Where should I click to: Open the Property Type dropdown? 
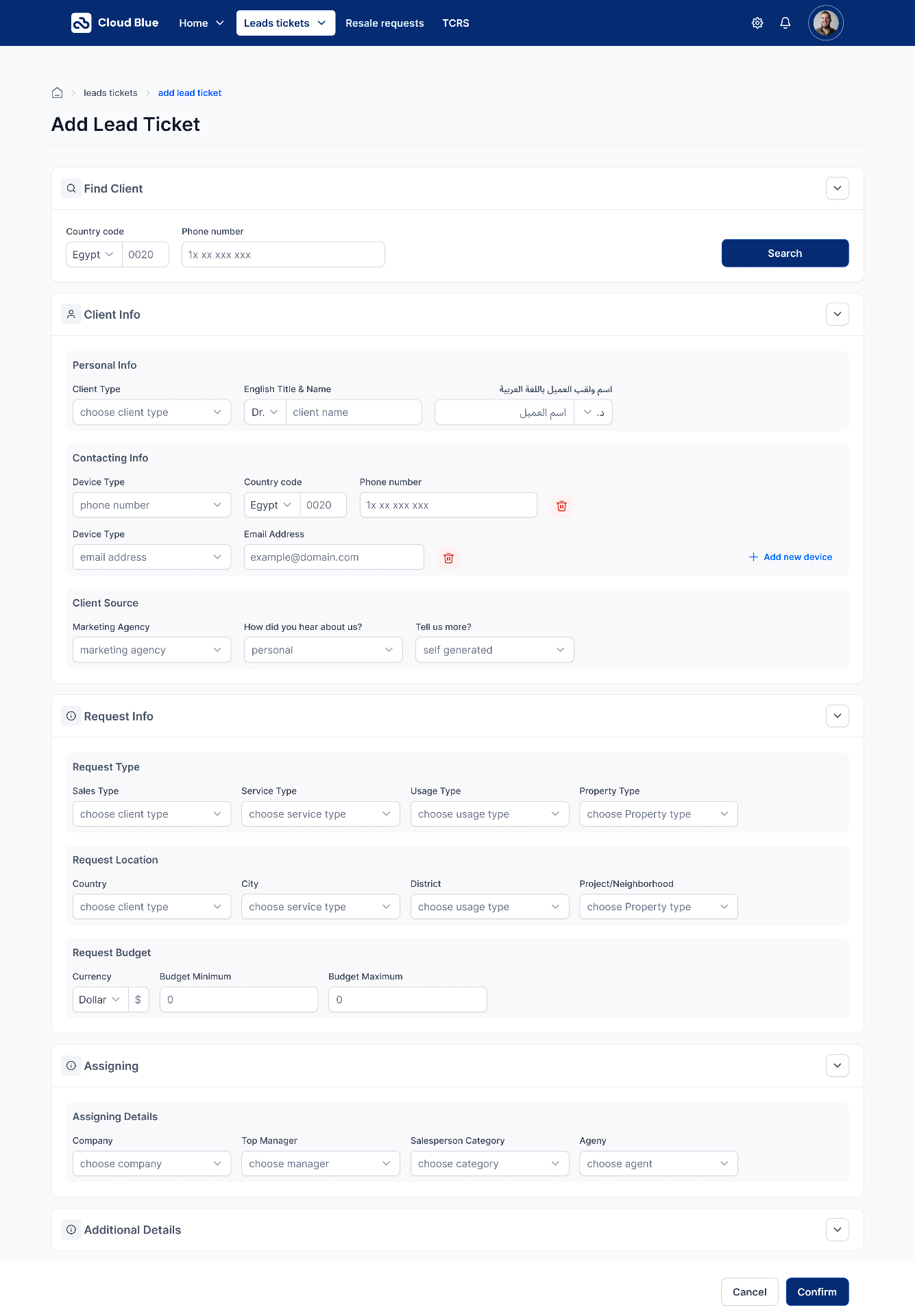(659, 814)
